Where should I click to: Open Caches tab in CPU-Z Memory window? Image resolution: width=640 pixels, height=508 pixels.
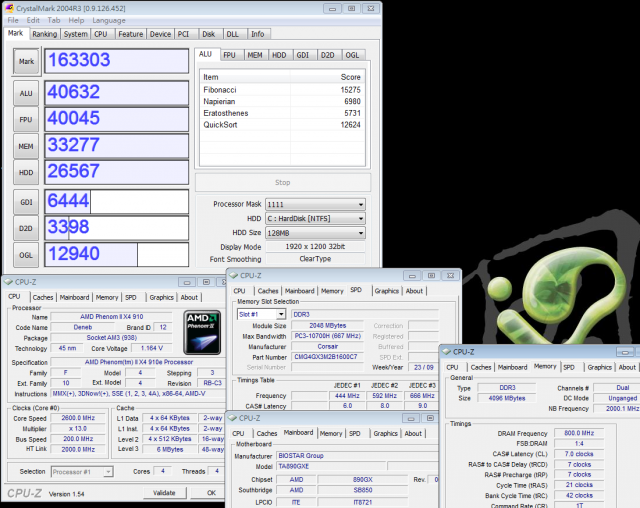[x=481, y=367]
